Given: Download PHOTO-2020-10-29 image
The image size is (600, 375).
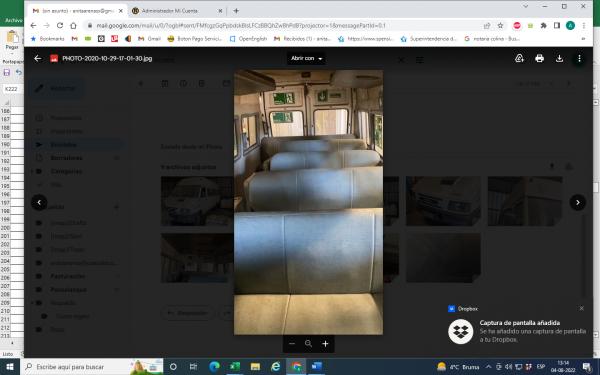Looking at the screenshot, I should point(559,58).
